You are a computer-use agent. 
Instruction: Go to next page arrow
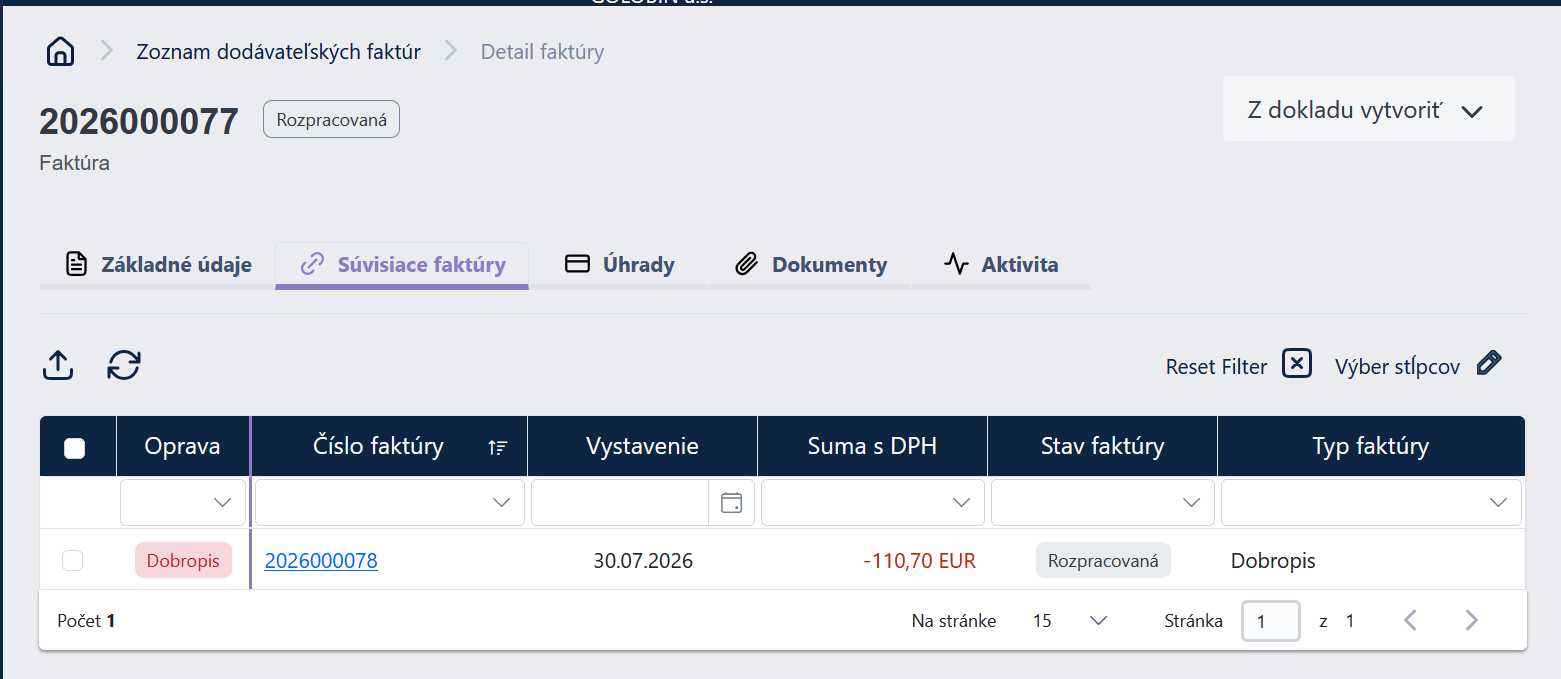1471,620
